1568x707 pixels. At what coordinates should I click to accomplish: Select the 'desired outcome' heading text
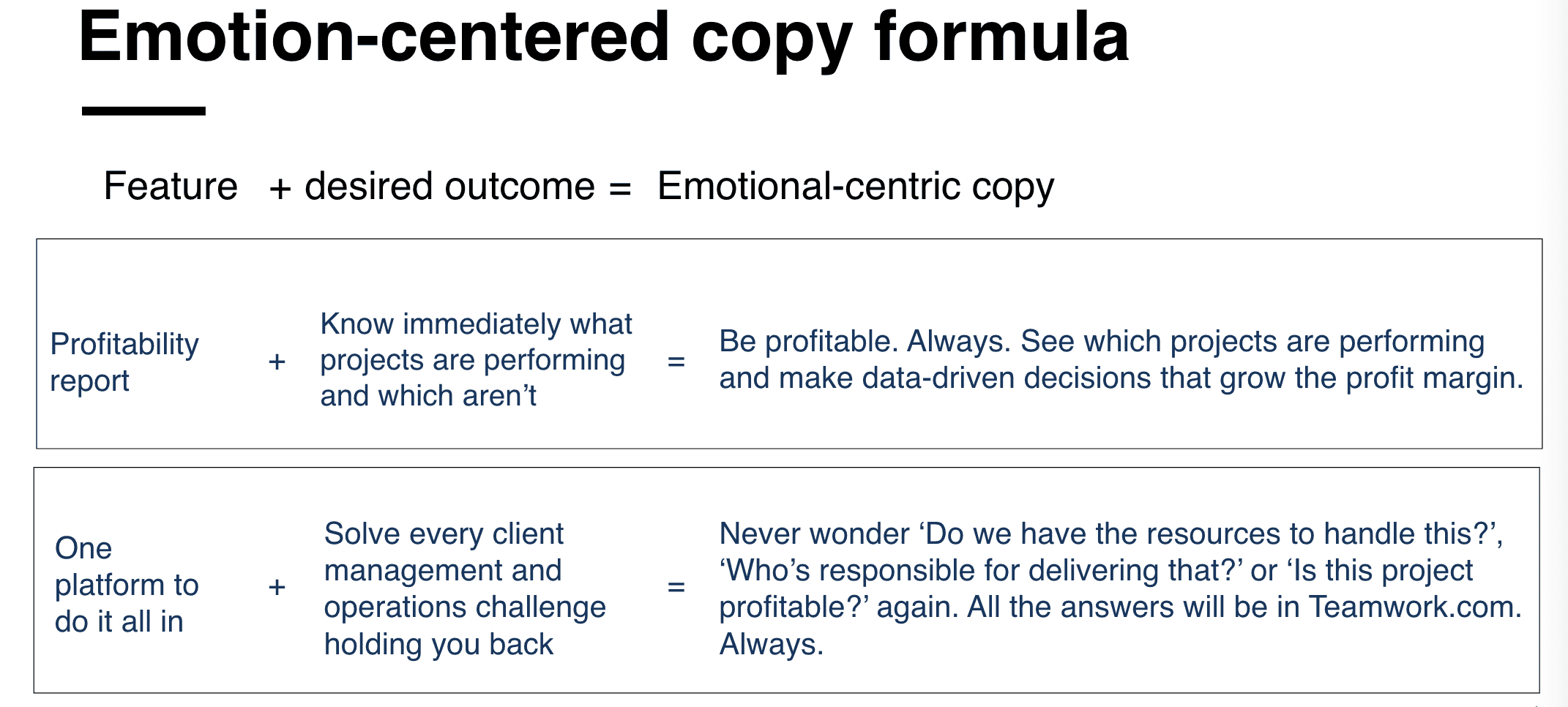coord(449,186)
